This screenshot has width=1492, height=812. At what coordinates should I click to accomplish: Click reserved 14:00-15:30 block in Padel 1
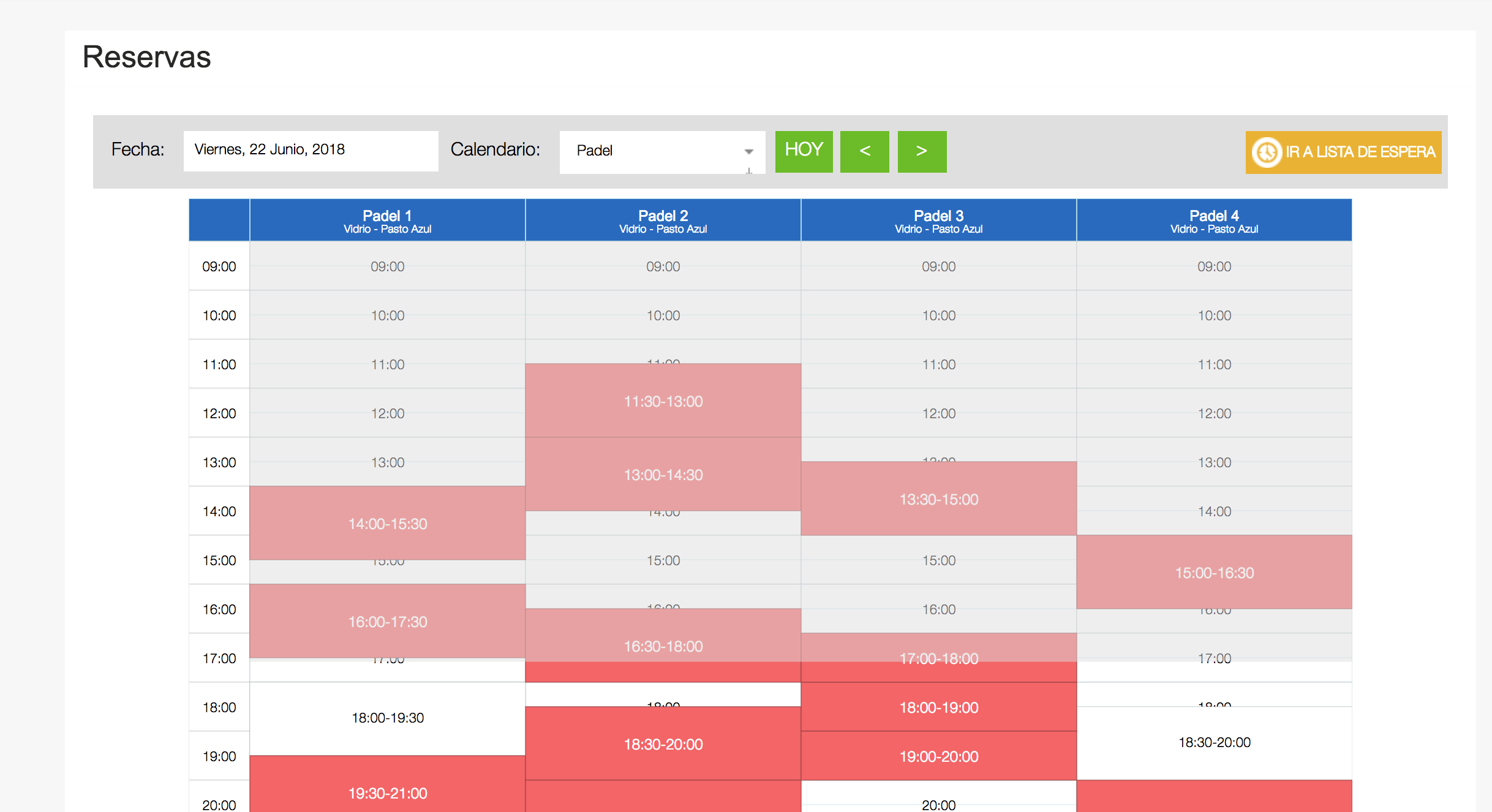387,524
